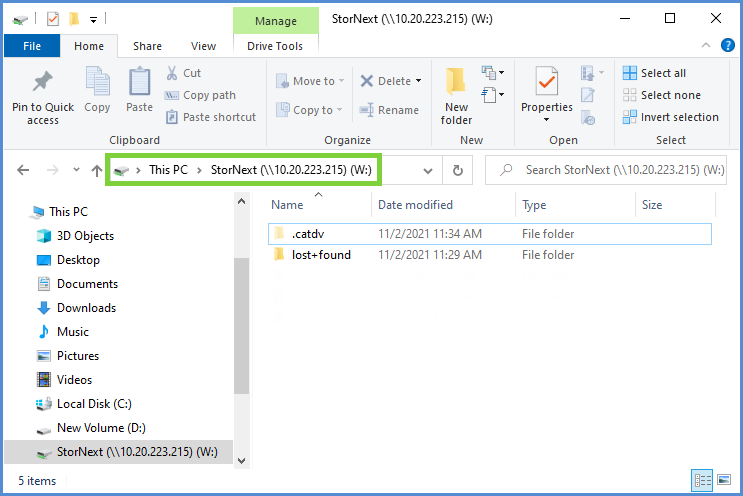
Task: Click the Forward navigation arrow
Action: point(53,170)
